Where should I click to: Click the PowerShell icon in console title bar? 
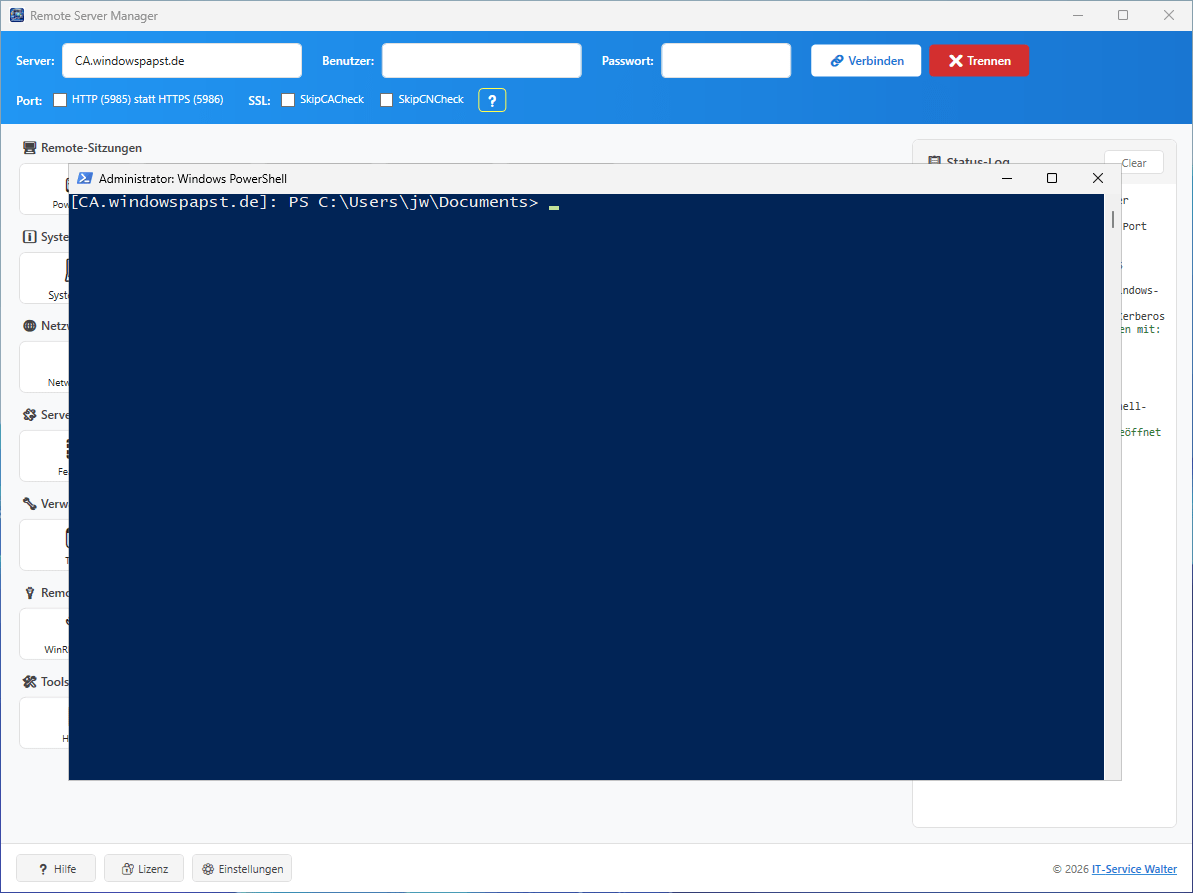[x=85, y=179]
